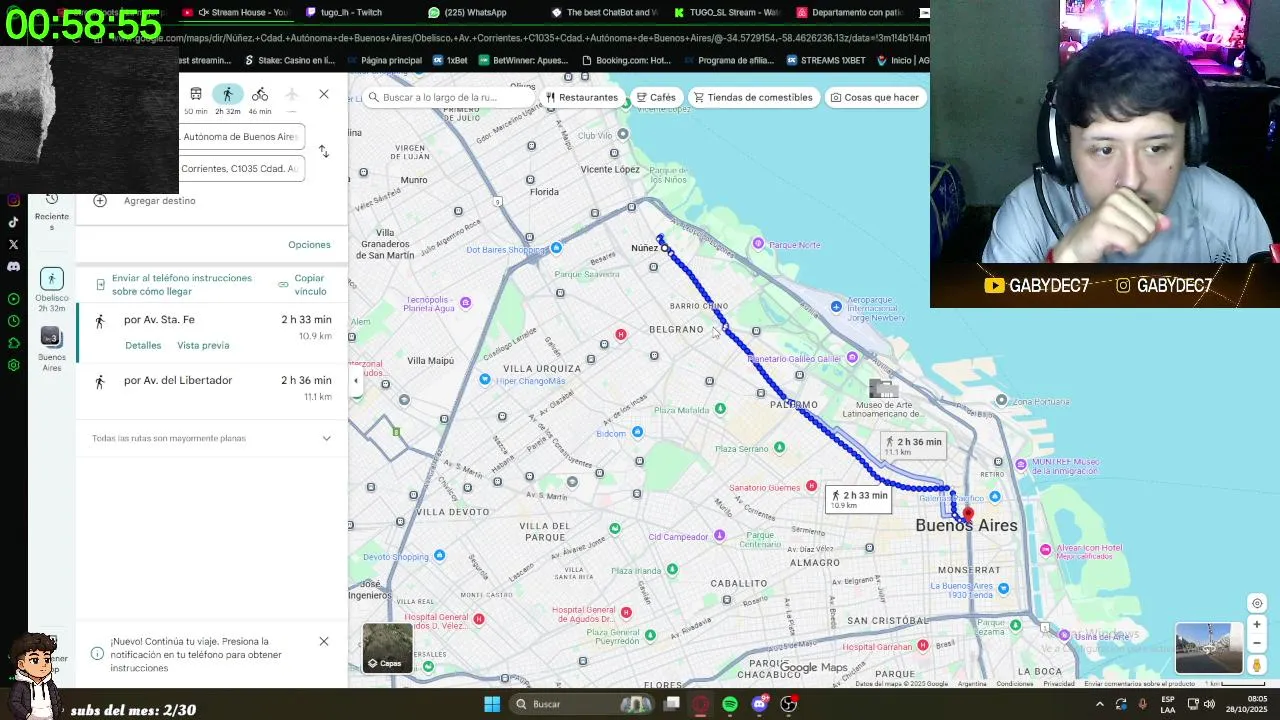The height and width of the screenshot is (720, 1280).
Task: Open Detalles for Av. Sta. Fe route
Action: point(143,346)
